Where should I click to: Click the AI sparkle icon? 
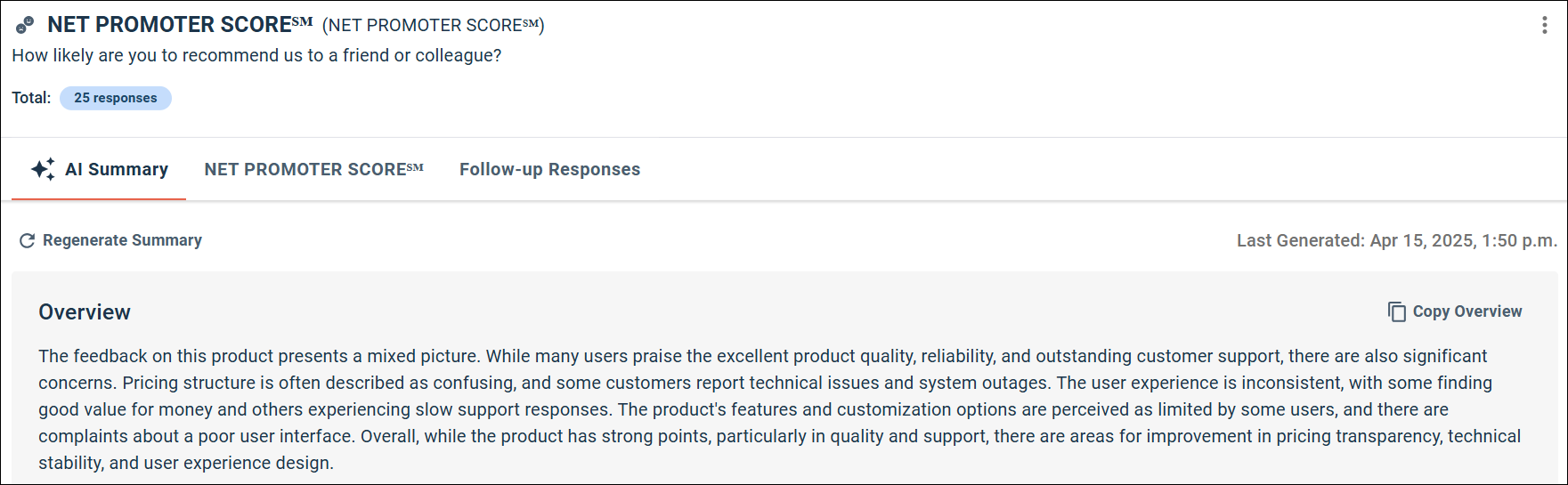43,169
